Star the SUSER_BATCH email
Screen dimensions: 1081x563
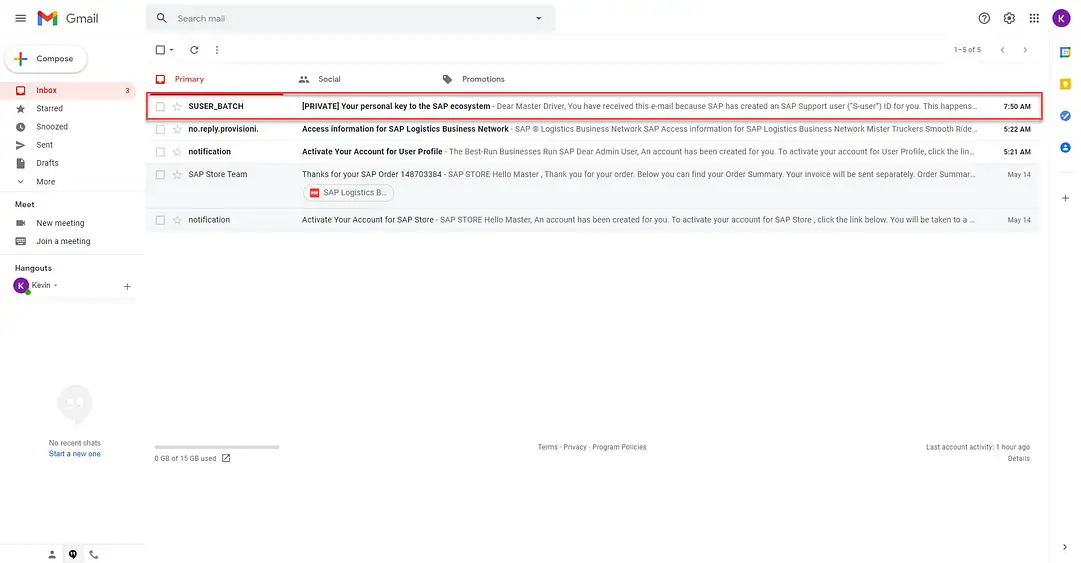(177, 106)
